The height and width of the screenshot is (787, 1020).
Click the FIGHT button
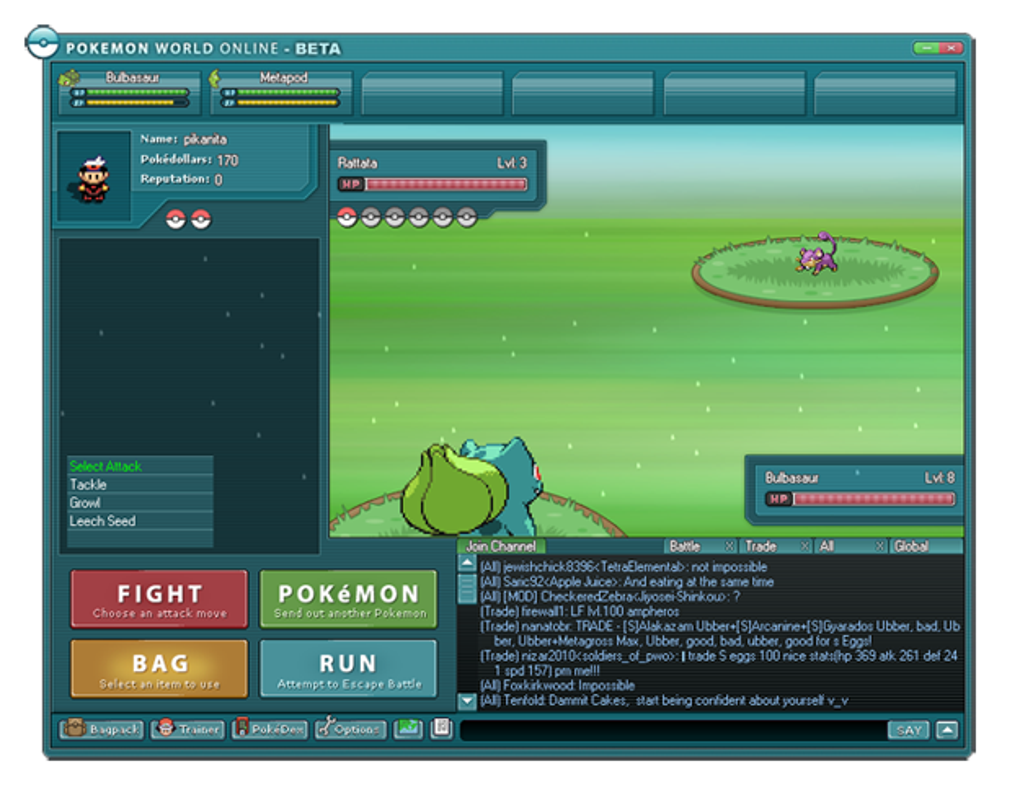point(159,599)
